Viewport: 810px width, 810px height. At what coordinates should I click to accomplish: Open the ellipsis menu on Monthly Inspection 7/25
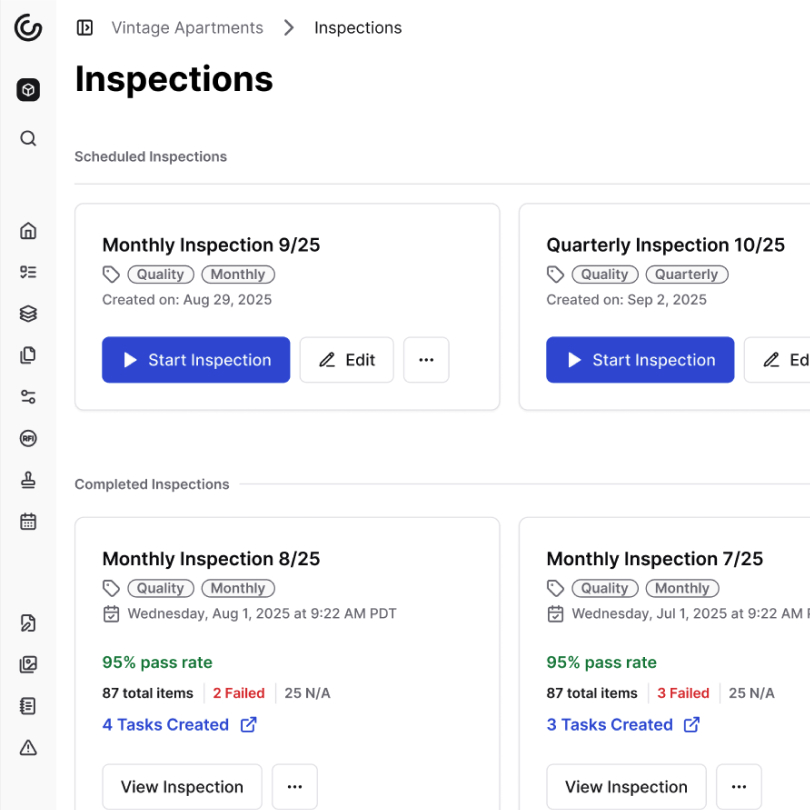coord(739,787)
